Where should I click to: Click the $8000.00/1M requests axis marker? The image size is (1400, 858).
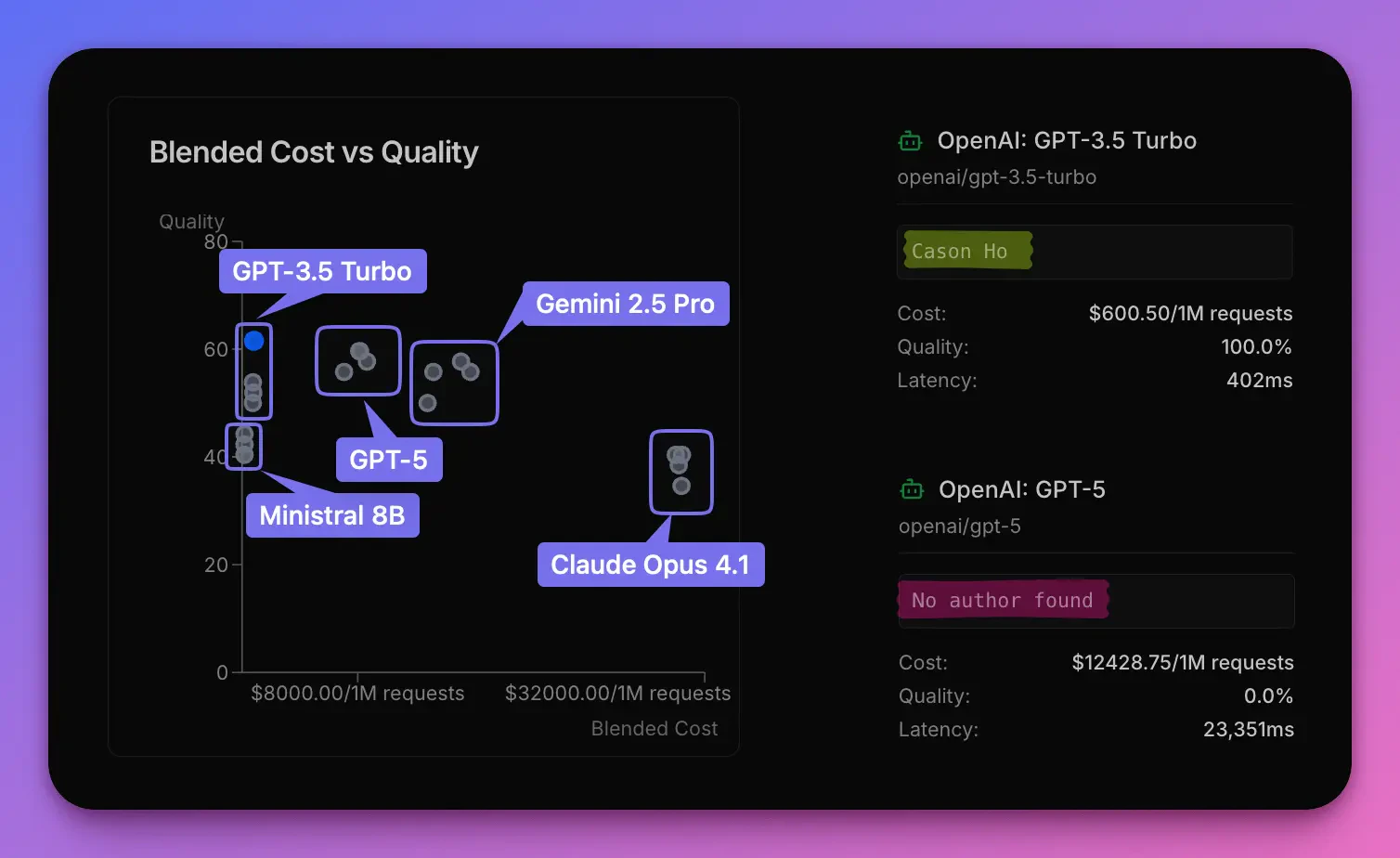click(358, 693)
